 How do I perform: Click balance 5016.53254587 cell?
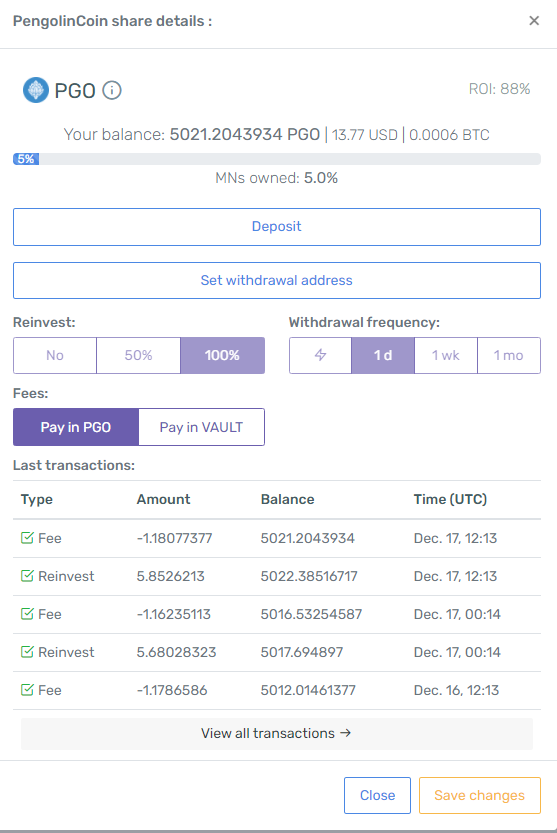point(311,614)
